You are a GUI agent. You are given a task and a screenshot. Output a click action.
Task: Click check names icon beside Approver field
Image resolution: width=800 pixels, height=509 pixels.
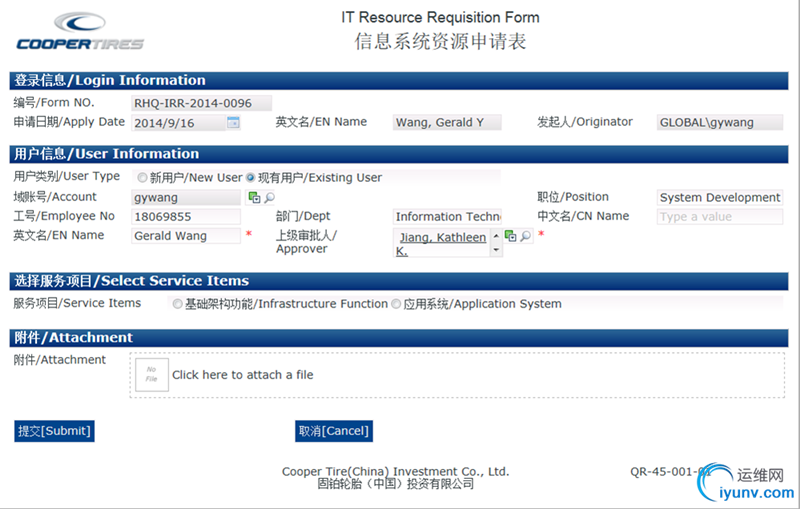(x=510, y=236)
